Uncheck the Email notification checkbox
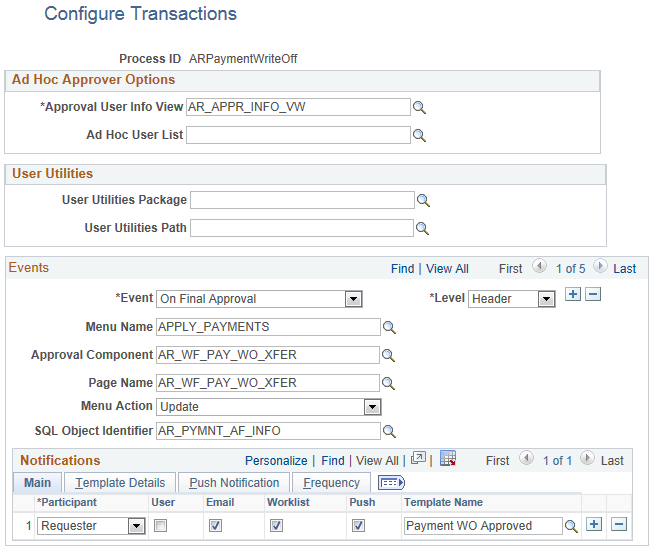Screen dimensions: 655x551 [x=216, y=526]
